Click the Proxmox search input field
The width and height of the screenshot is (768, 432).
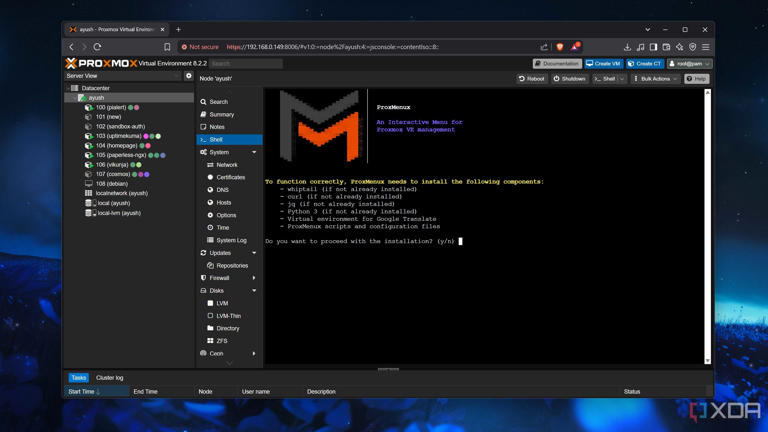pos(246,64)
